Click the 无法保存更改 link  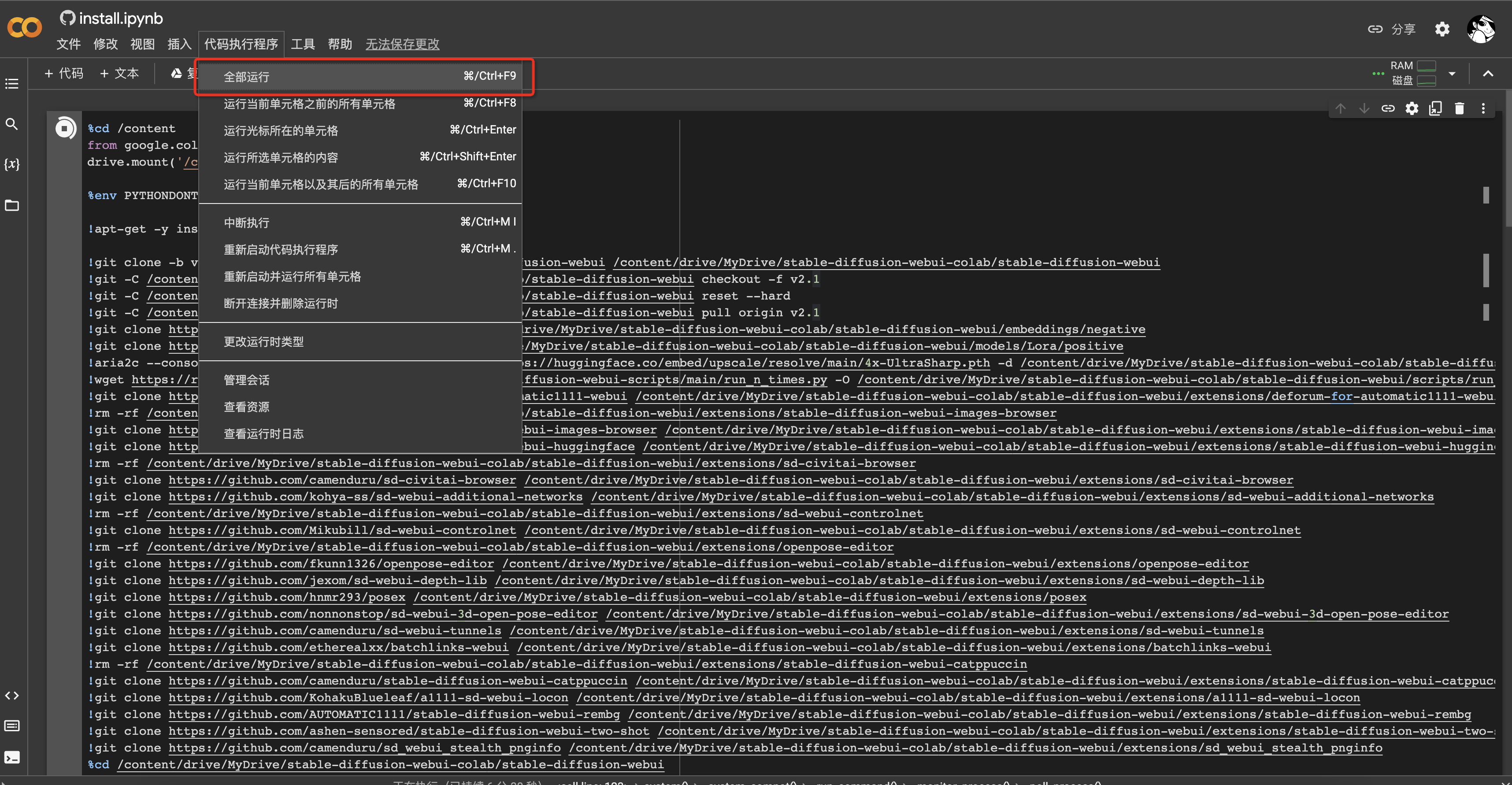click(x=402, y=44)
